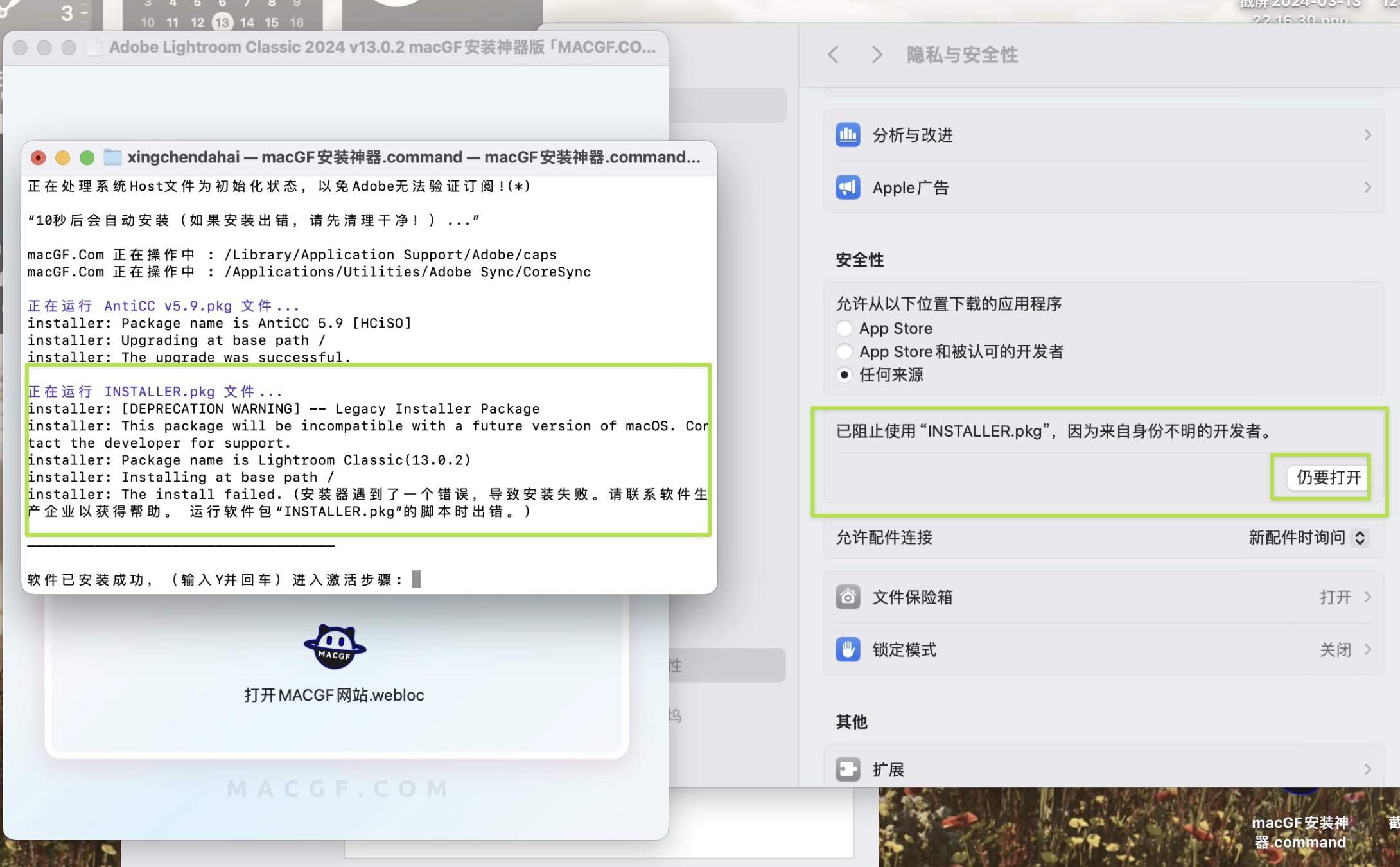Screen dimensions: 1400x867
Task: Click the 锁定模式 hand icon
Action: (x=848, y=649)
